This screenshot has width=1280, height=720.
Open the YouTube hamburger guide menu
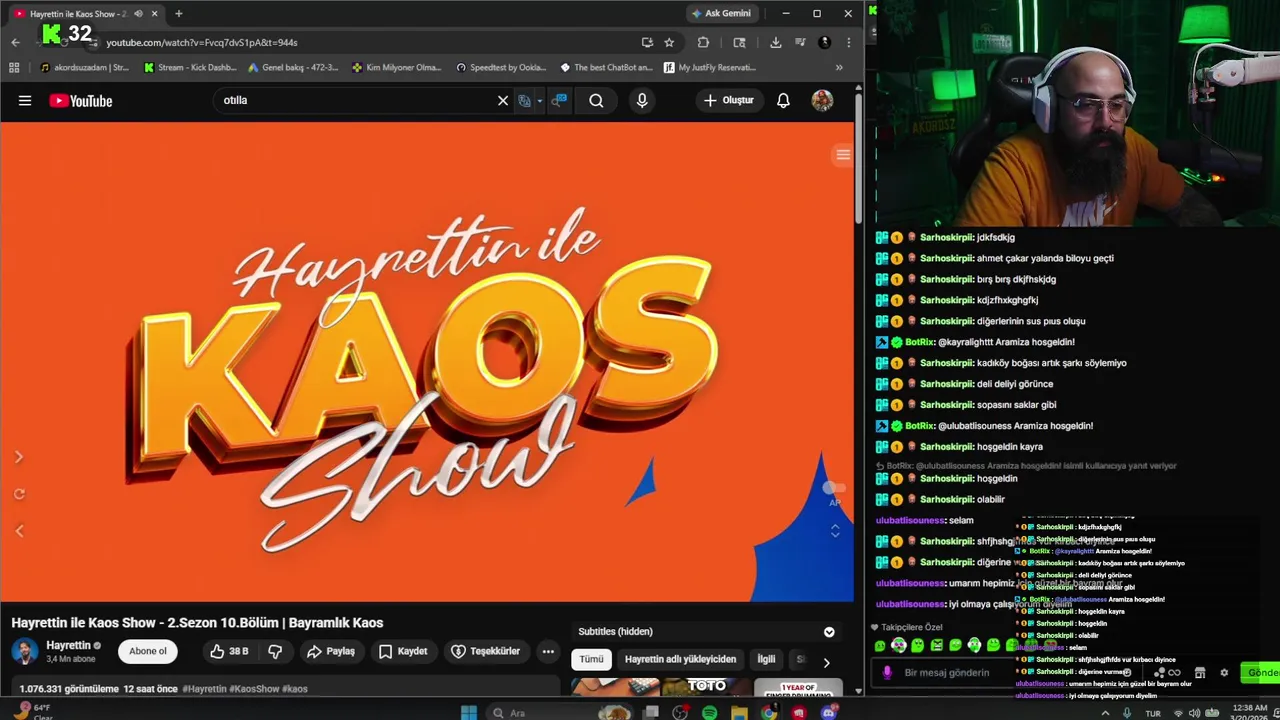click(25, 100)
